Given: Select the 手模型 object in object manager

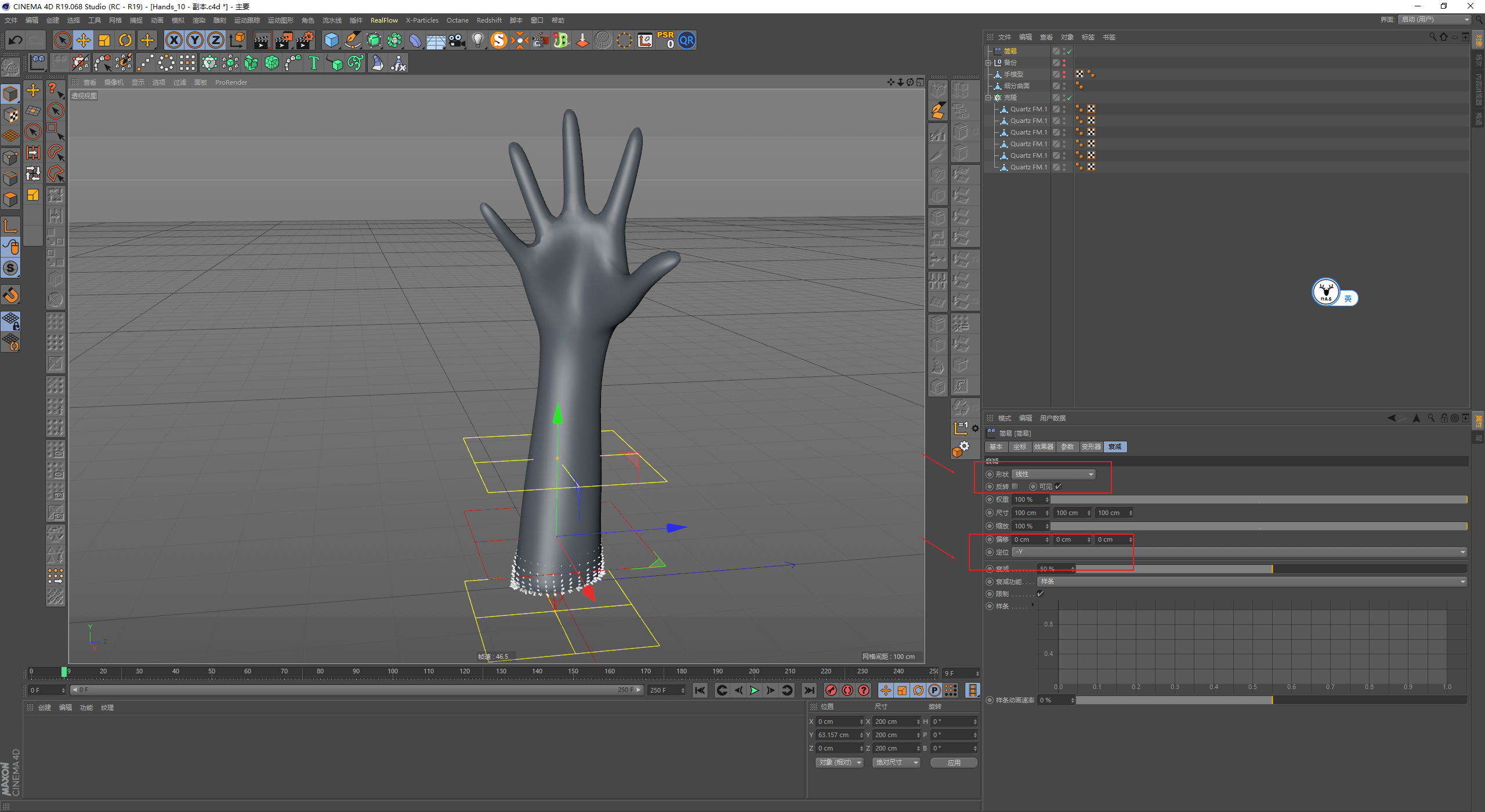Looking at the screenshot, I should point(1013,74).
